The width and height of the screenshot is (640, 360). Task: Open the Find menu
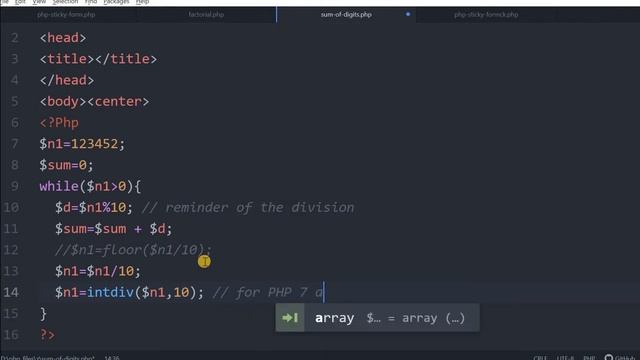(91, 2)
